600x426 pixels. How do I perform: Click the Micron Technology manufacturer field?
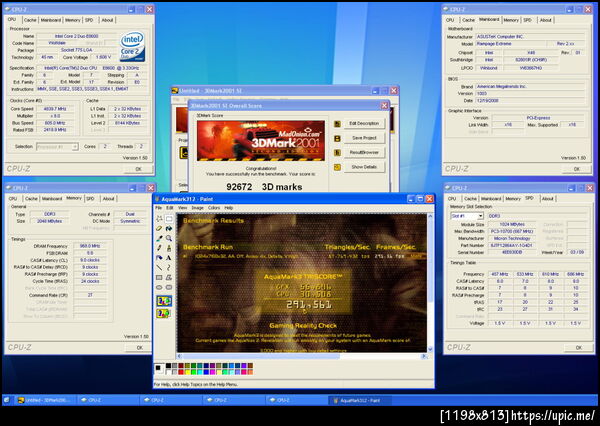512,238
